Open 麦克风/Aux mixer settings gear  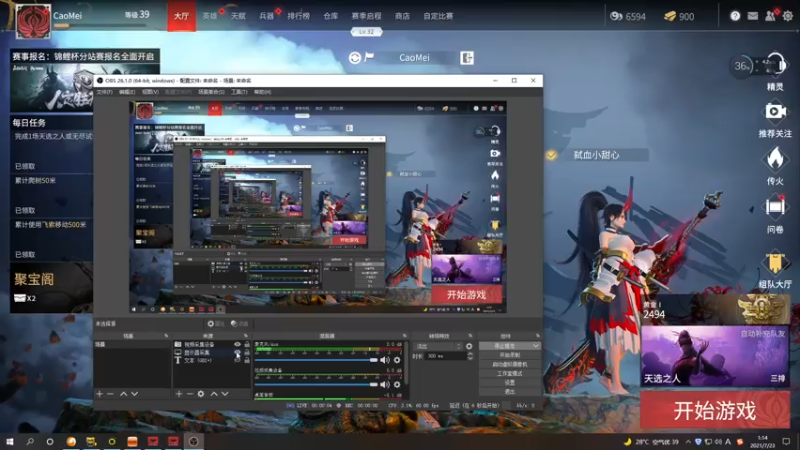point(397,360)
